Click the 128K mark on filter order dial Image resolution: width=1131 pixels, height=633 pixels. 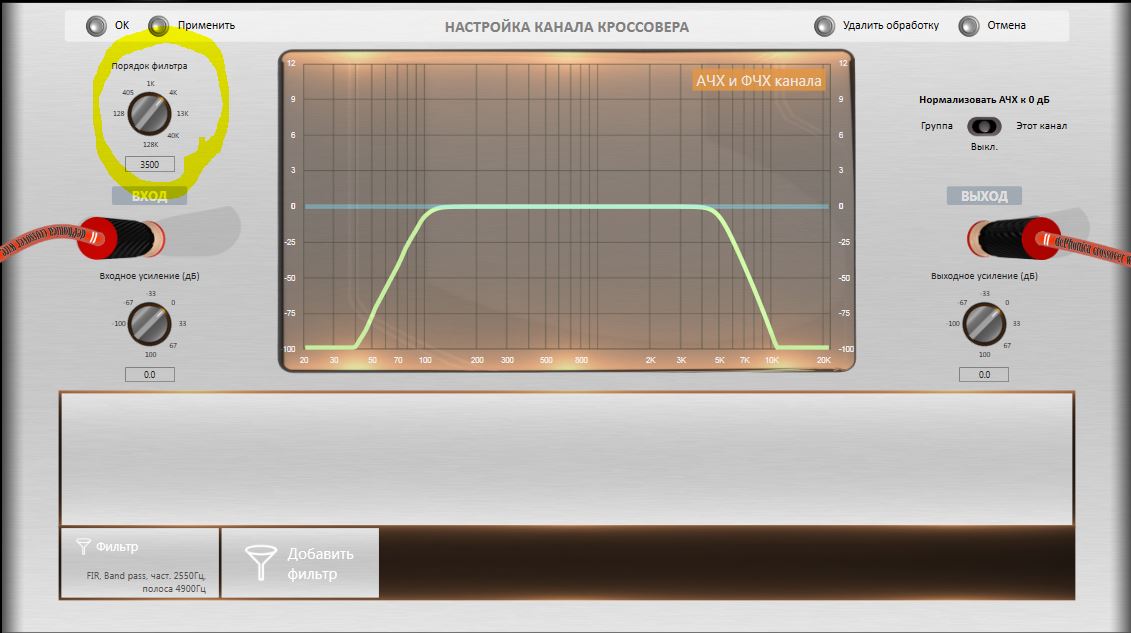click(150, 144)
